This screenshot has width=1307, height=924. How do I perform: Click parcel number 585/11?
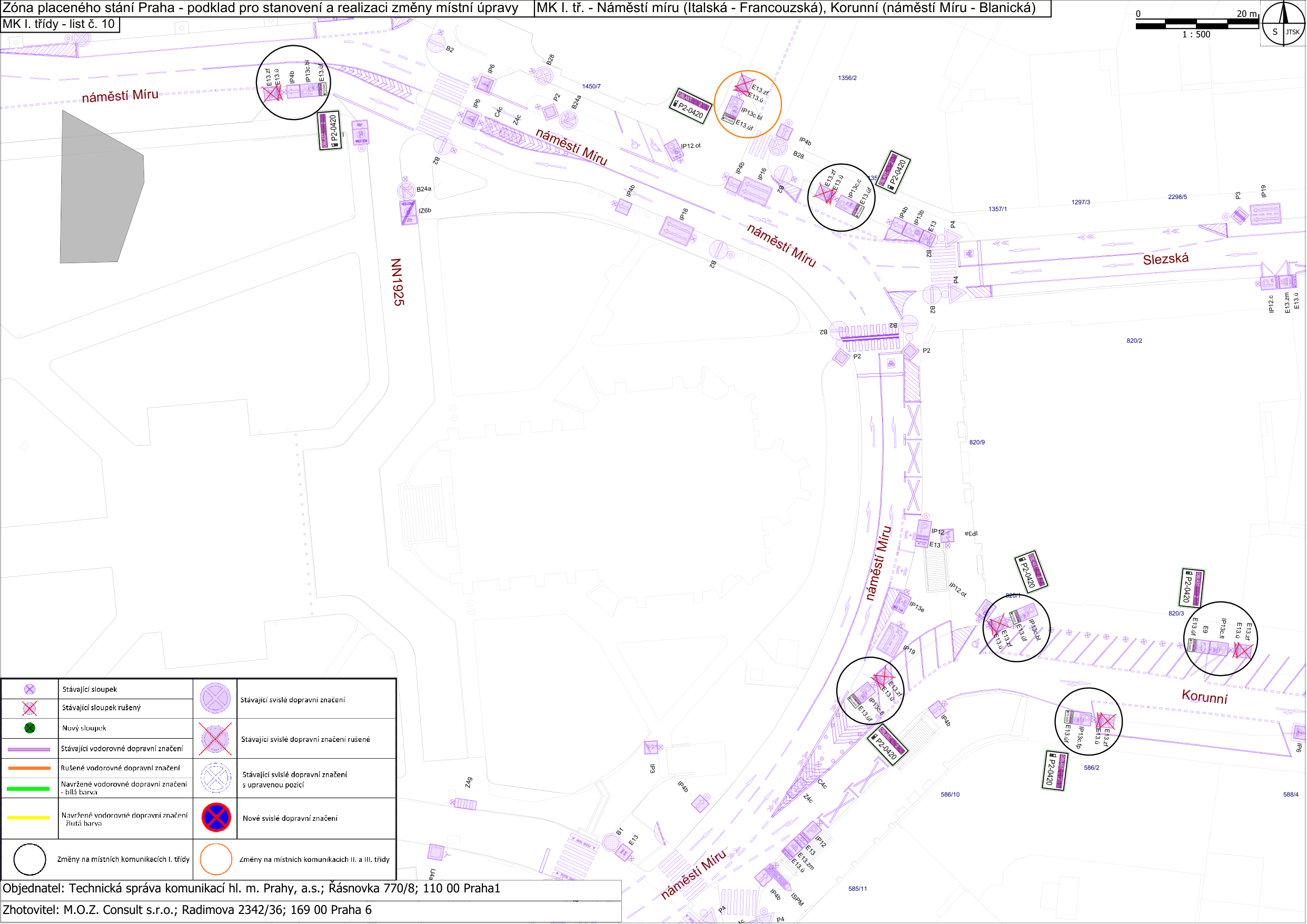pos(858,889)
